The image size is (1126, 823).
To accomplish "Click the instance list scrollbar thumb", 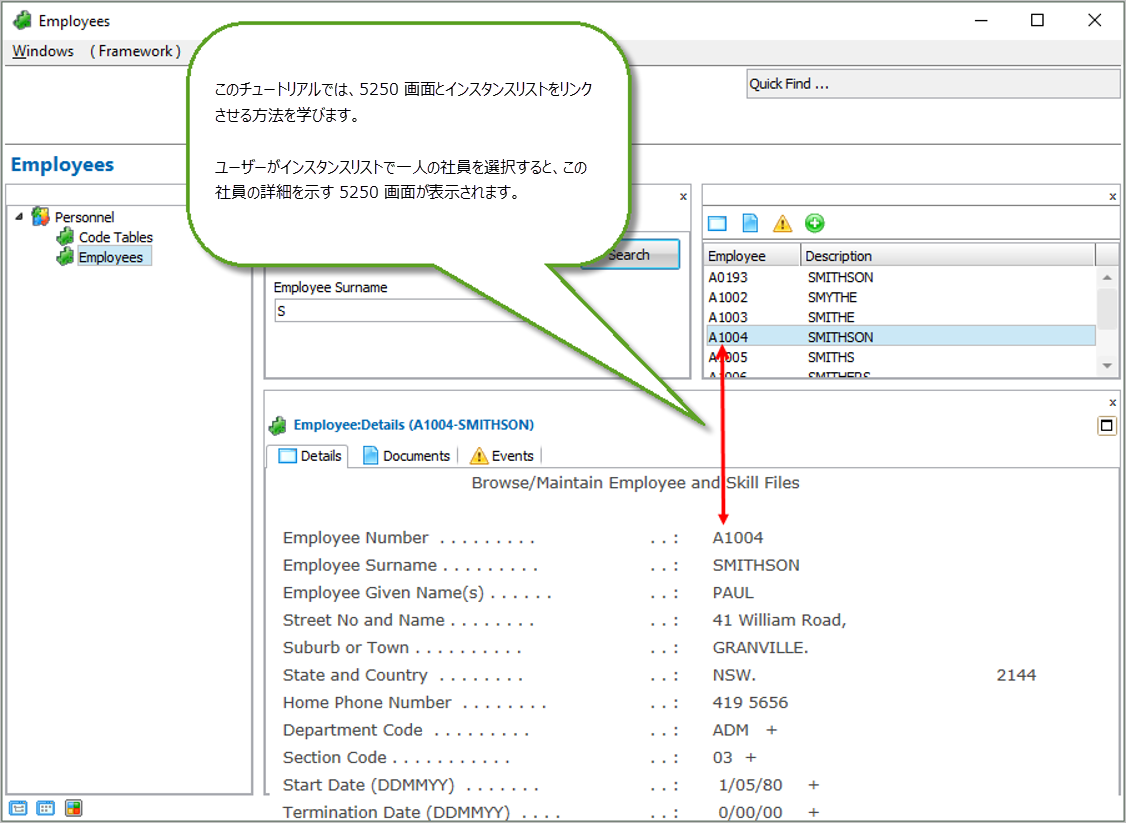I will click(x=1107, y=307).
